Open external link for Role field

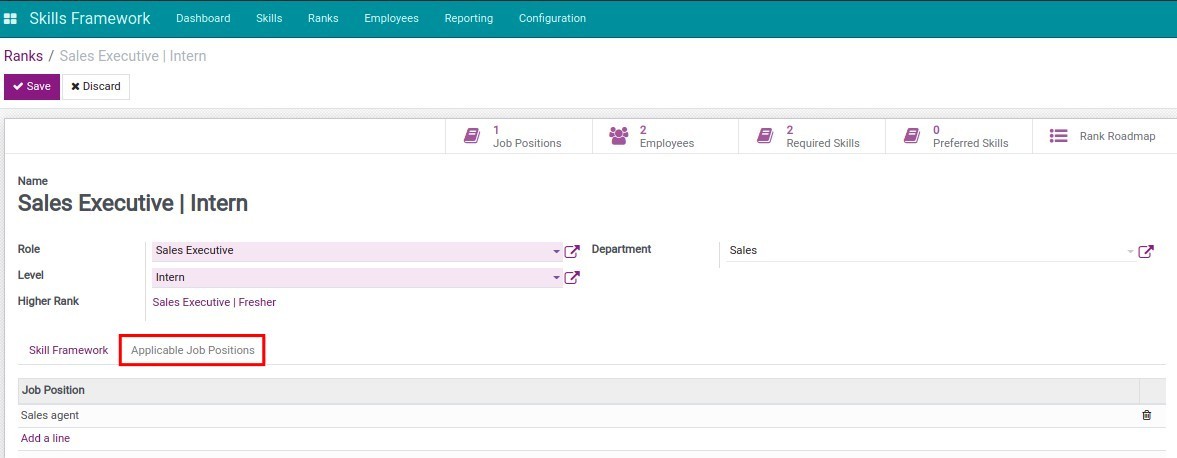click(x=572, y=251)
